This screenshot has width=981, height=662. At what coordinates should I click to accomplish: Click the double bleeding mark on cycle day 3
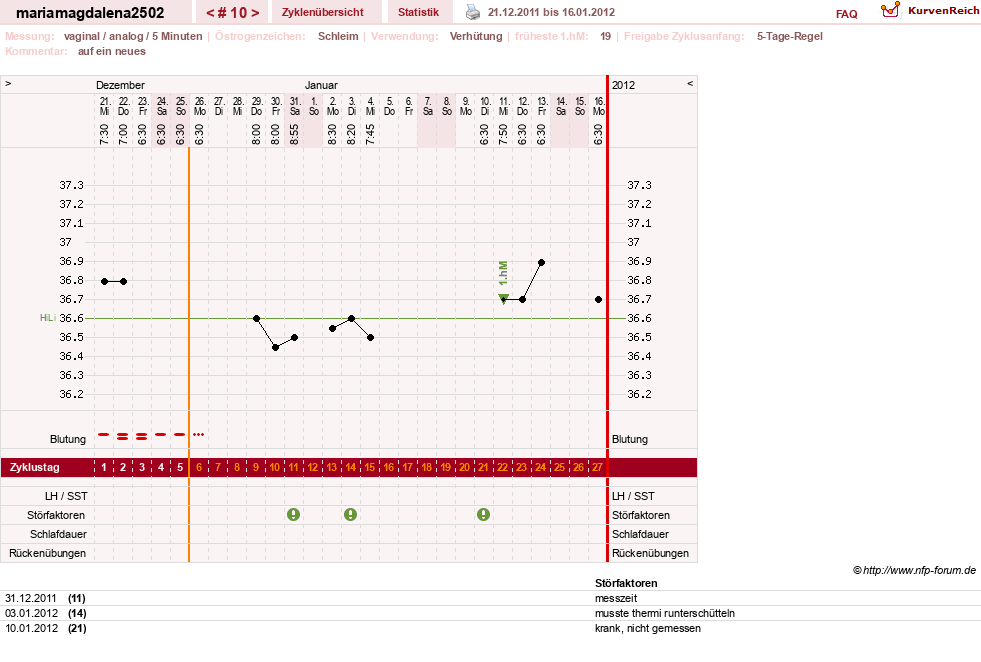[141, 436]
